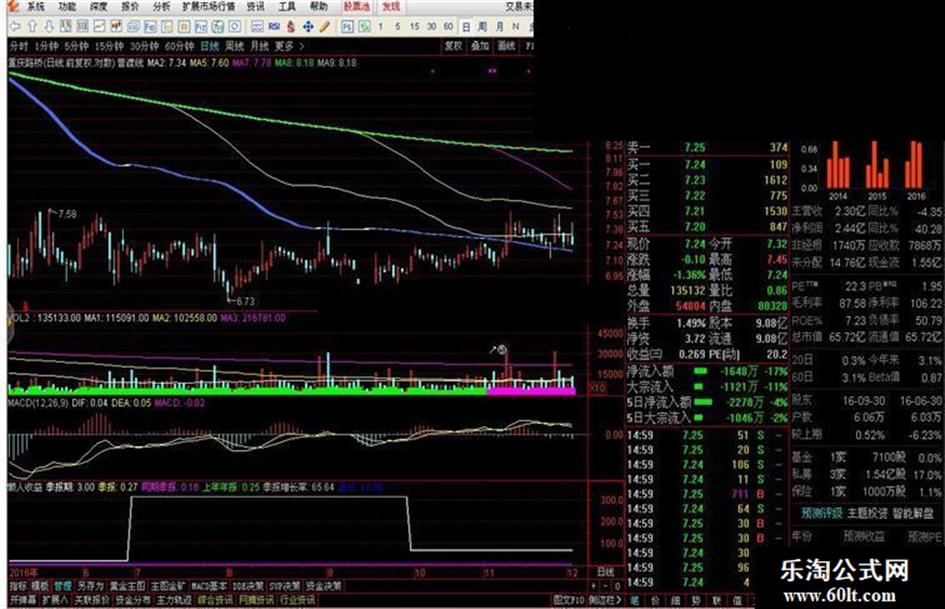Select the blue four-way move cursor icon
Screen dimensions: 945x609
pos(308,27)
